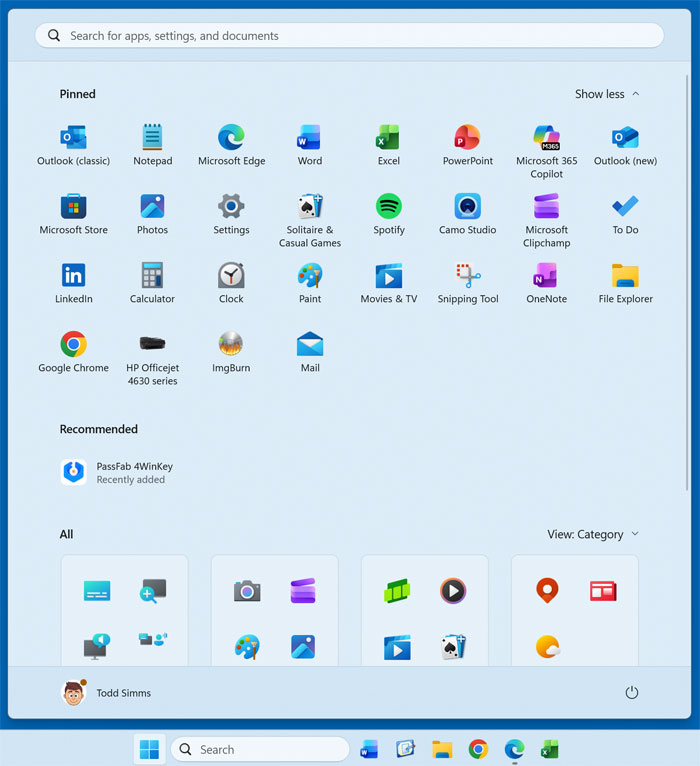Launch Camo Studio app
Viewport: 700px width, 766px height.
tap(467, 214)
